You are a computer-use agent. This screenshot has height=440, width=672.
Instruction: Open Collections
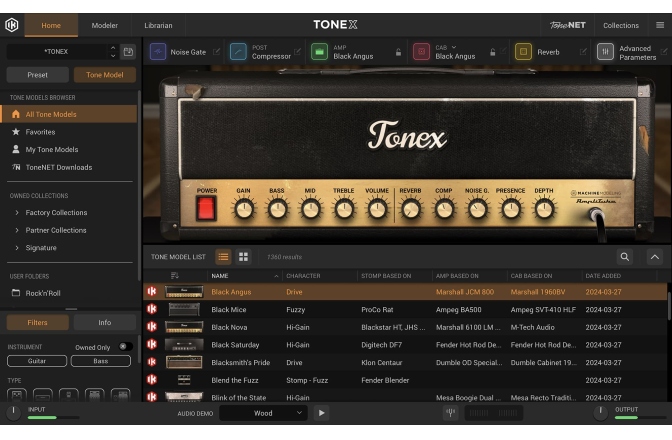click(621, 25)
